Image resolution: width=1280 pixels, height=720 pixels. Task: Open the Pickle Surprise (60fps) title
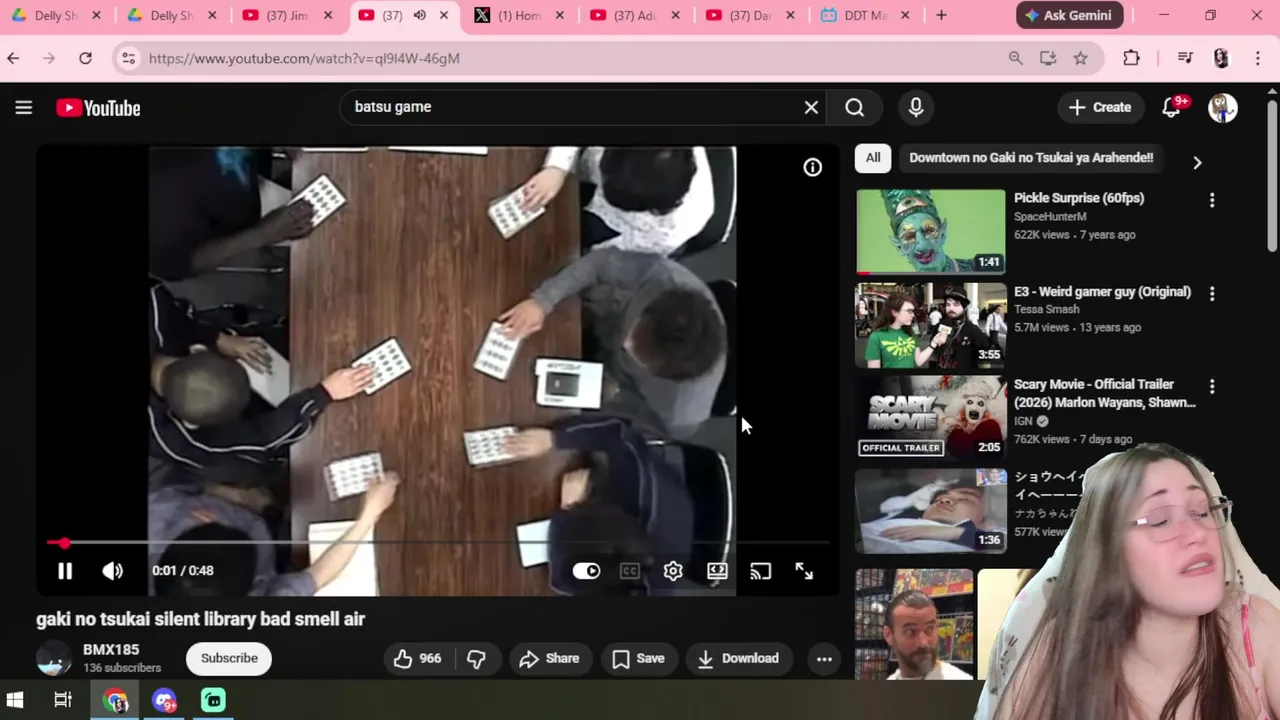point(1079,198)
